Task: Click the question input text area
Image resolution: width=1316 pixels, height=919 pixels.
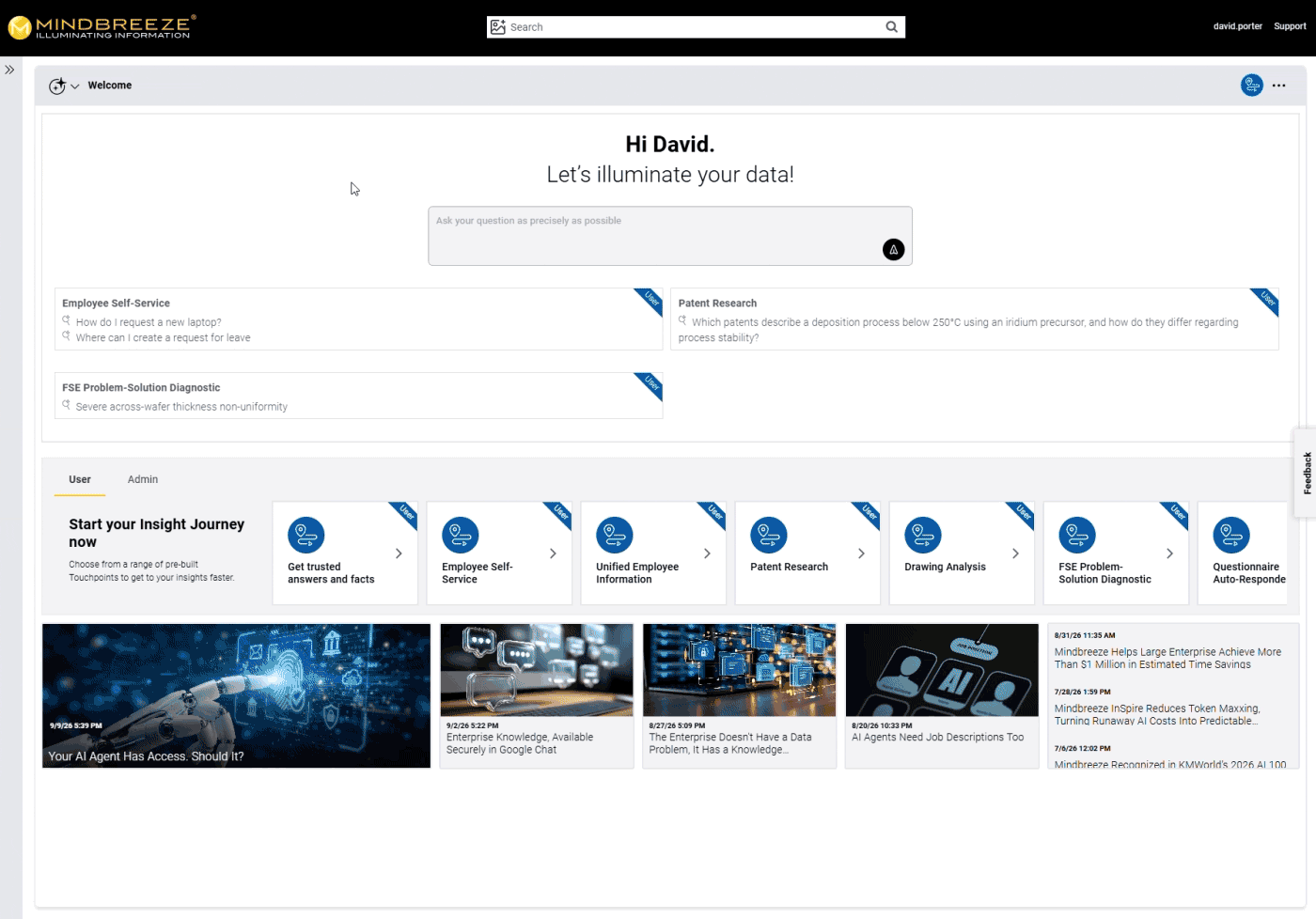Action: point(670,236)
